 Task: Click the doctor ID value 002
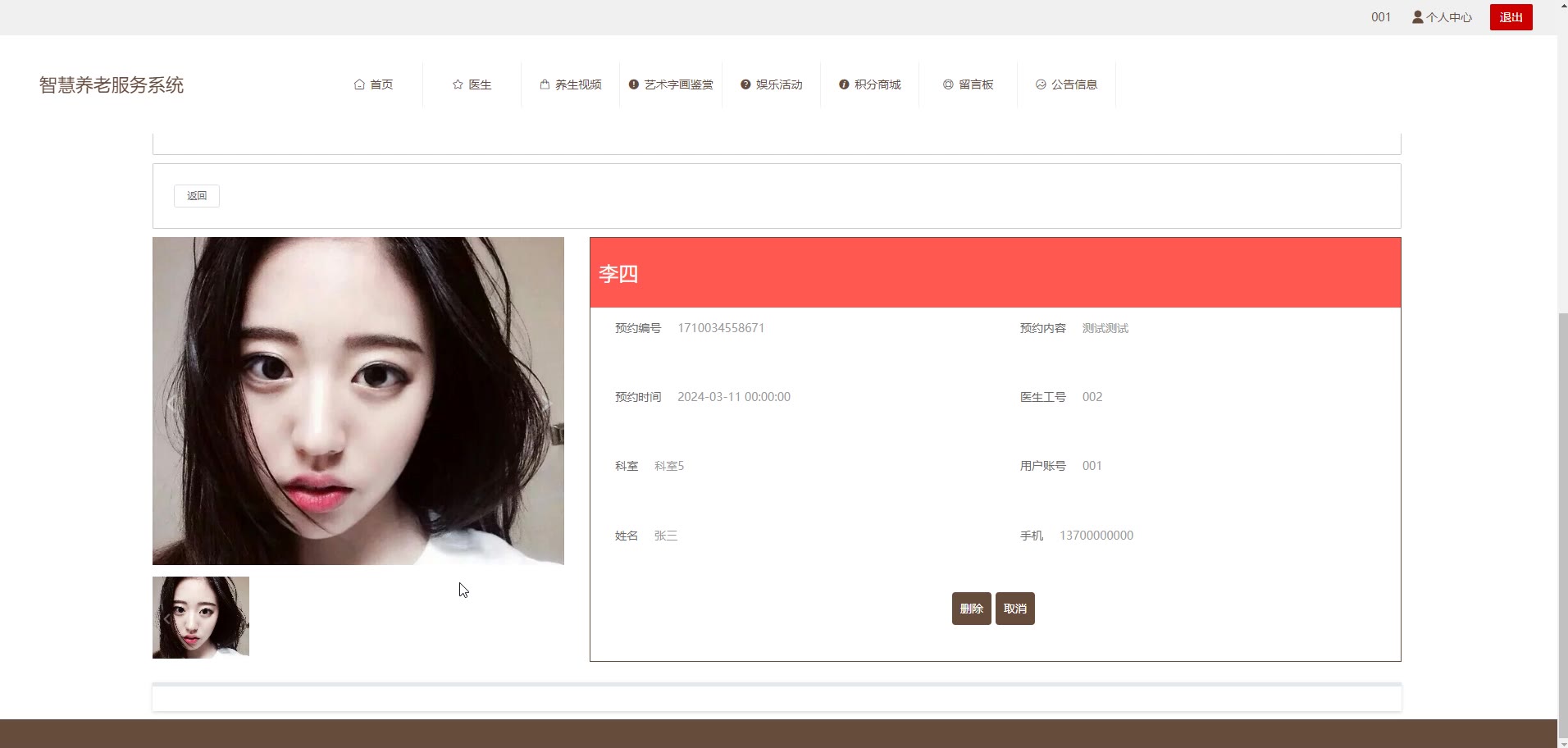tap(1092, 397)
